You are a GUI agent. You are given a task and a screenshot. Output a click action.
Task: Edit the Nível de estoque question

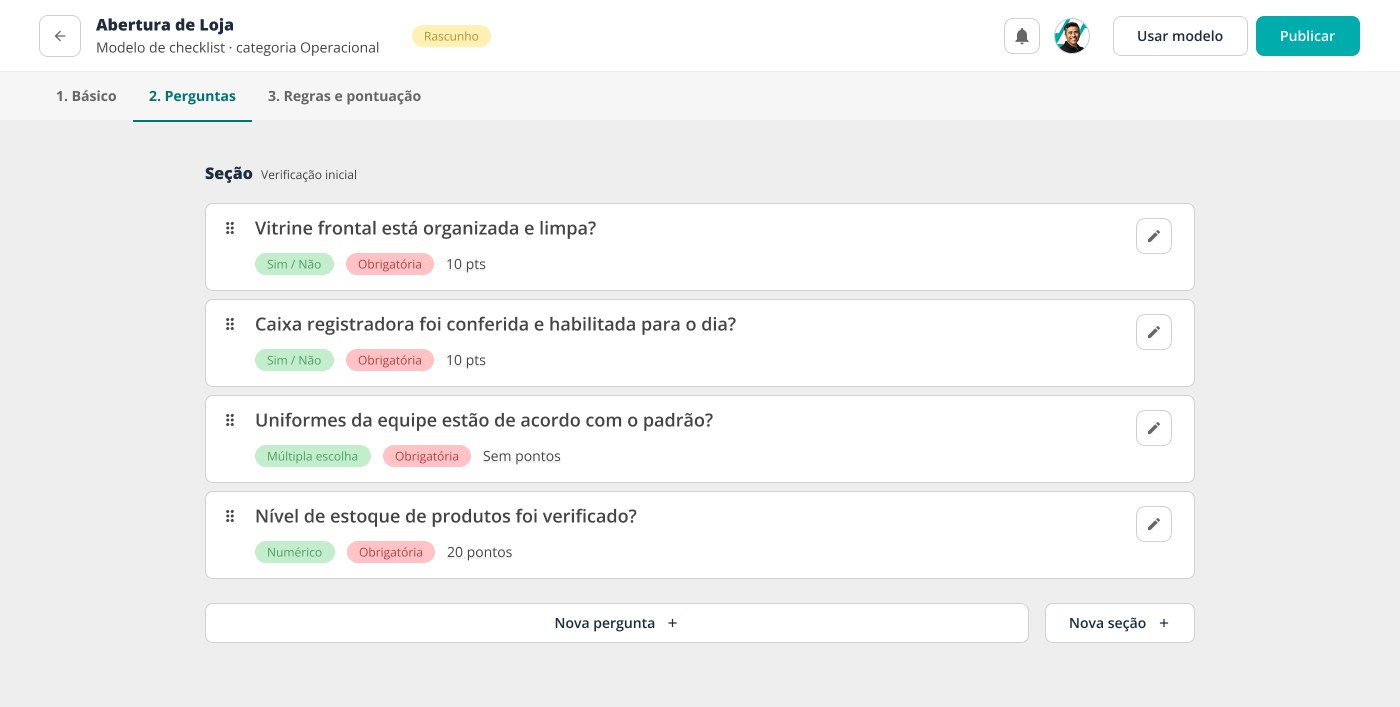pyautogui.click(x=1154, y=524)
